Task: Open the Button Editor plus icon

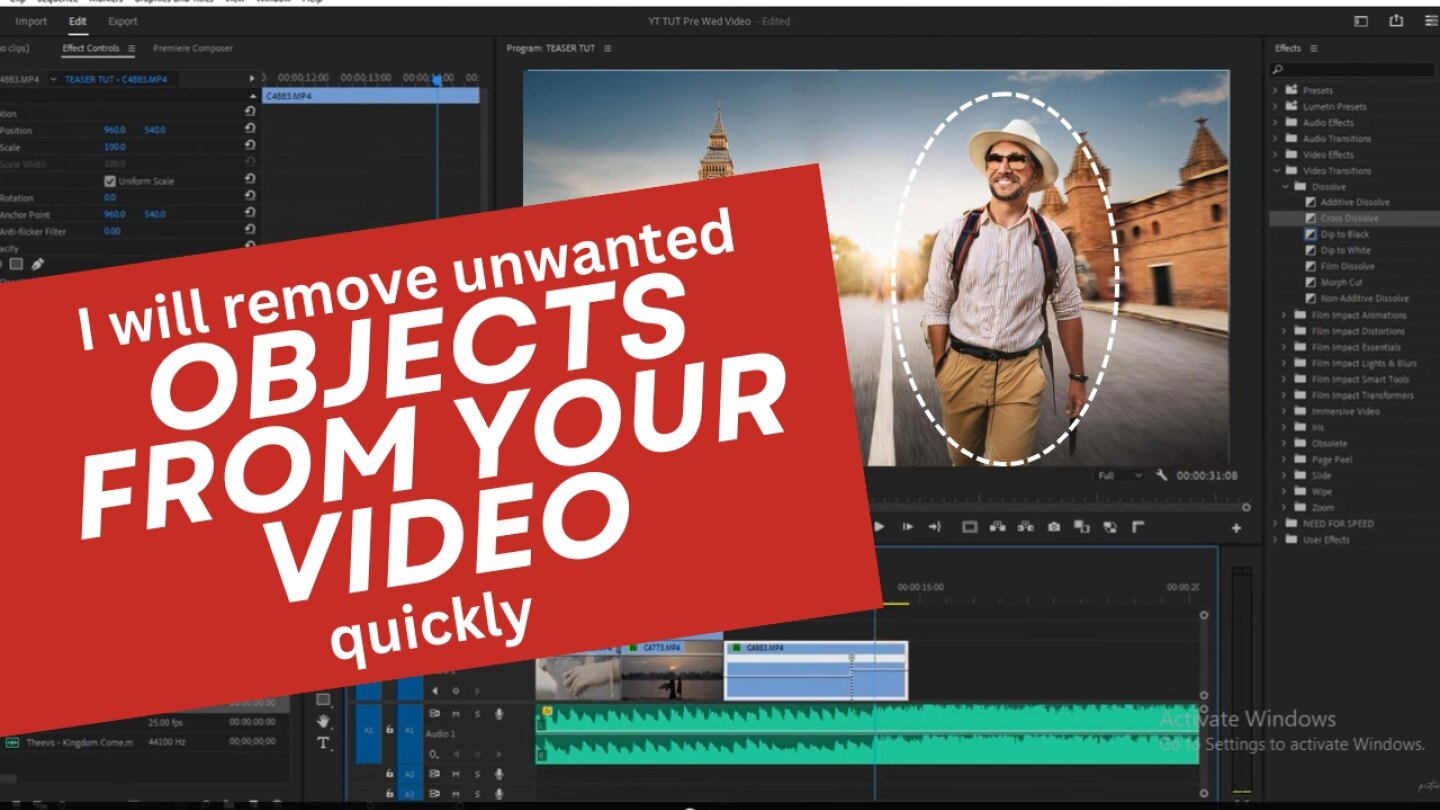Action: point(1236,528)
